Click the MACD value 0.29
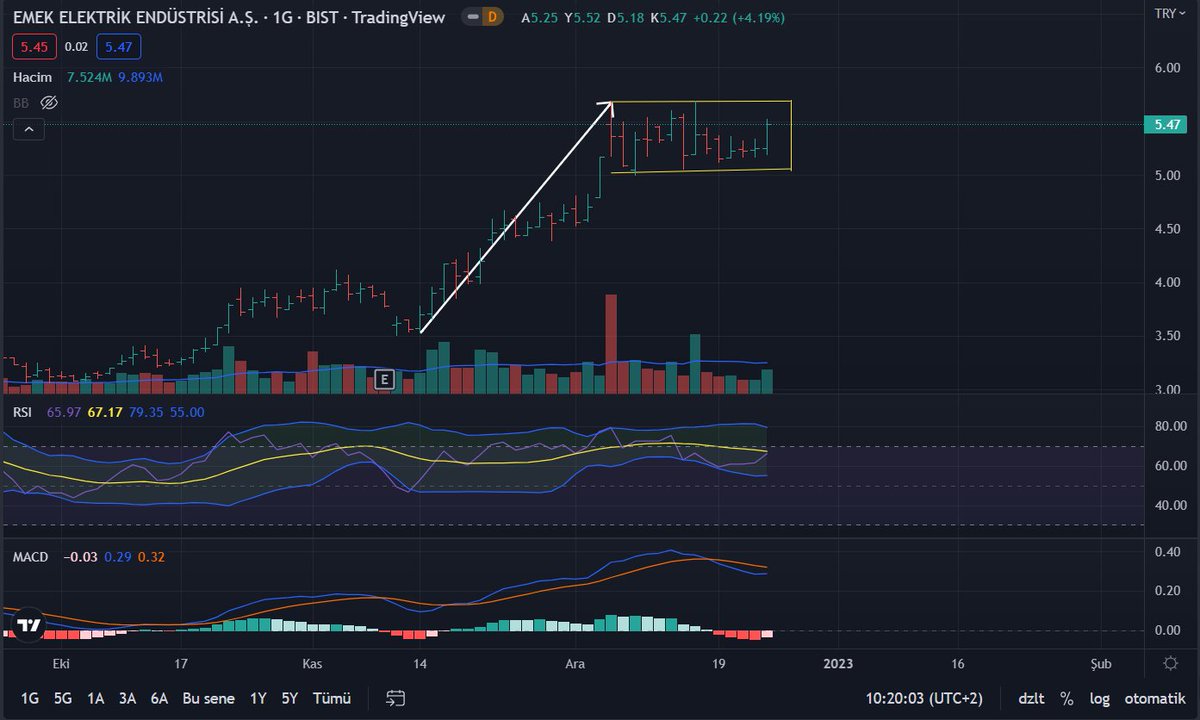Viewport: 1200px width, 720px height. [118, 557]
